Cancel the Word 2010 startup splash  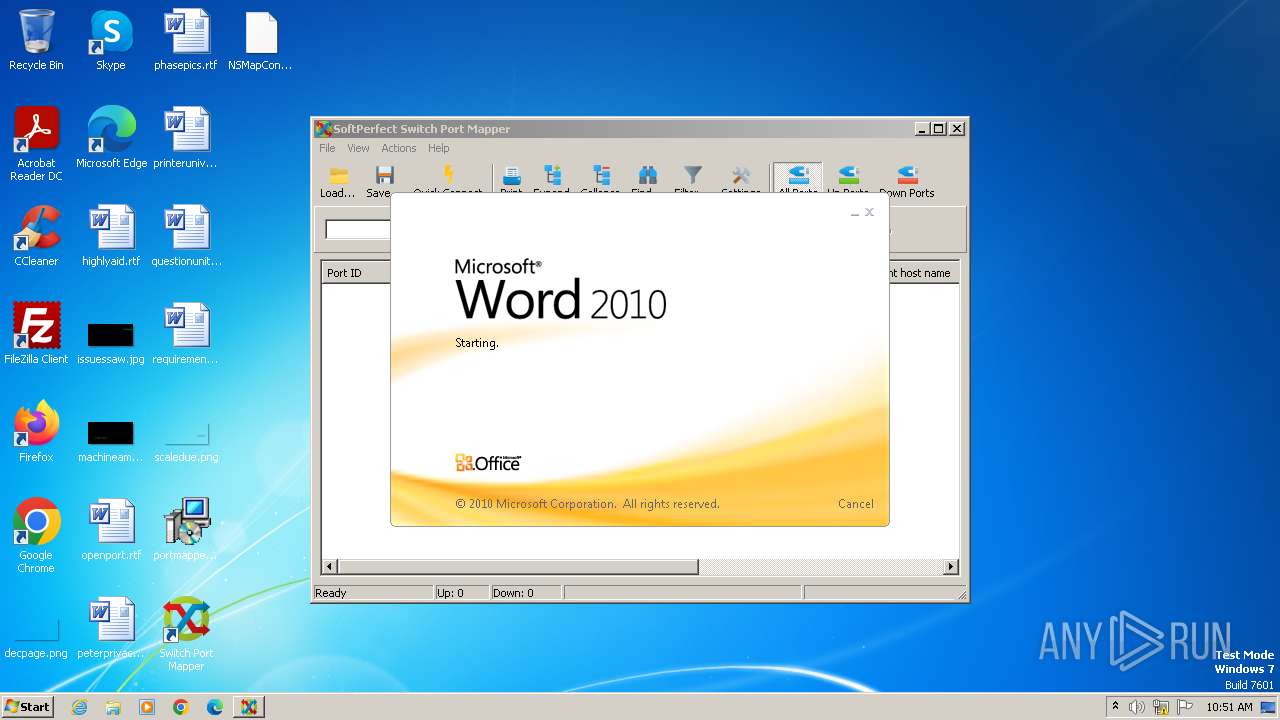[855, 504]
